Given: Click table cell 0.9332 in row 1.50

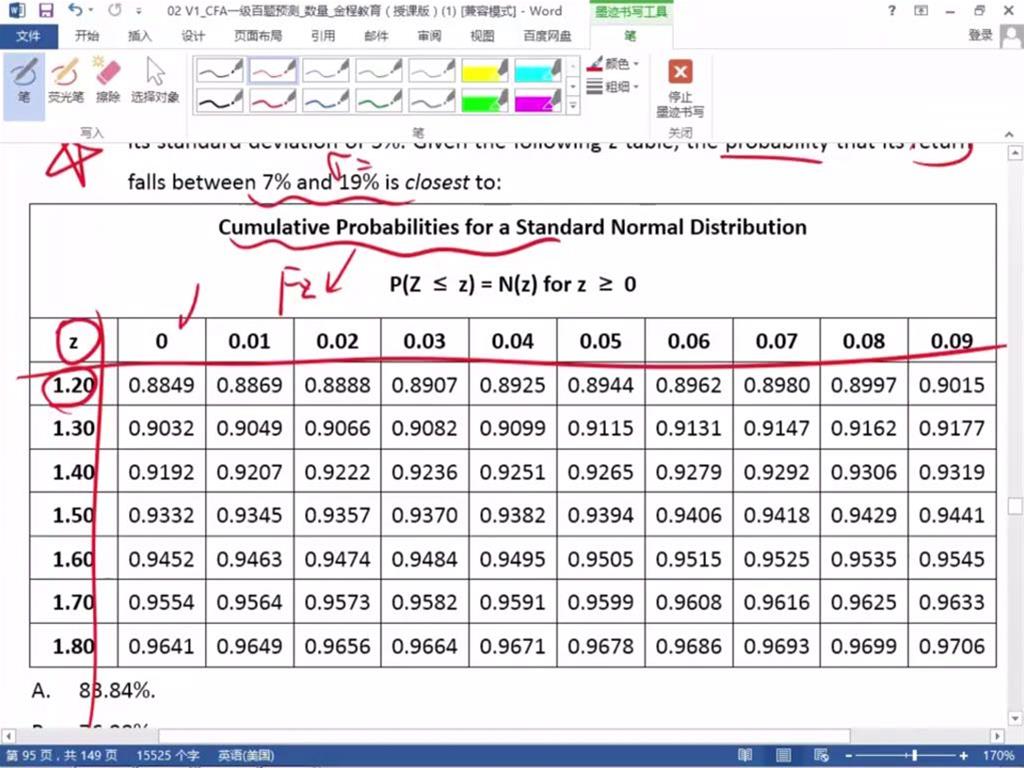Looking at the screenshot, I should coord(161,515).
